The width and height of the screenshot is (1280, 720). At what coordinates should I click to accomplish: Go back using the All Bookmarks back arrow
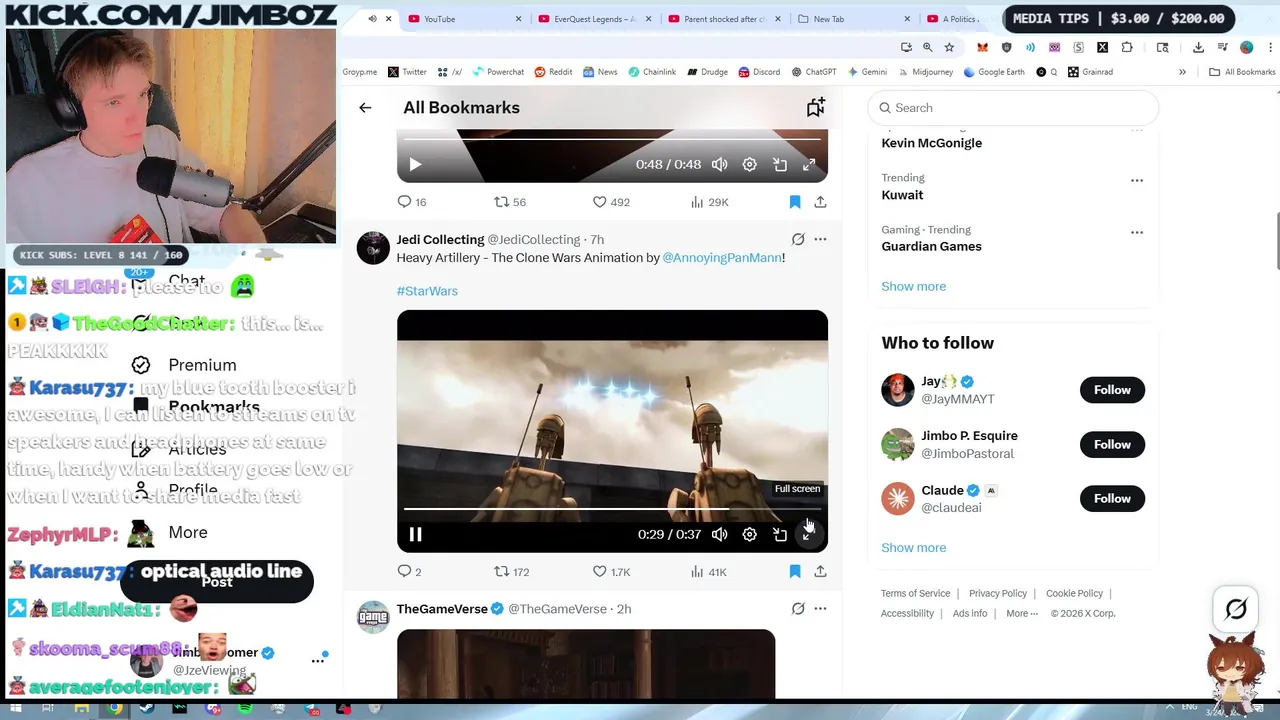[x=365, y=108]
